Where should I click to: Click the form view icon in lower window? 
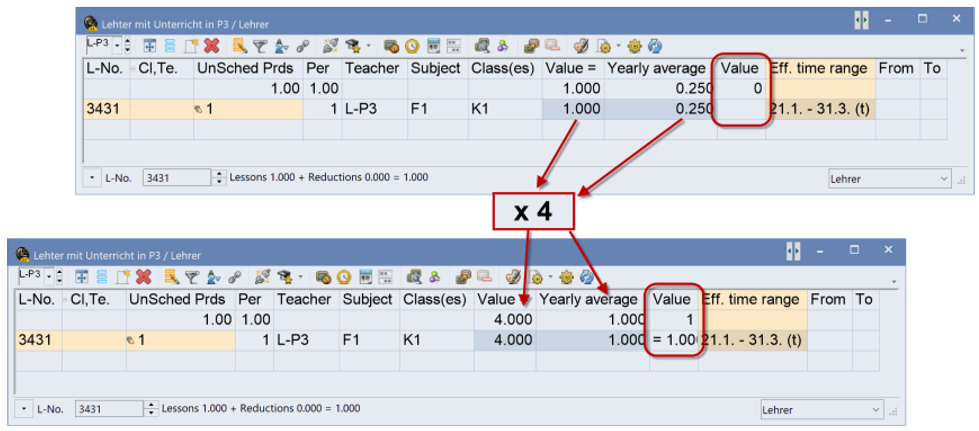point(82,276)
